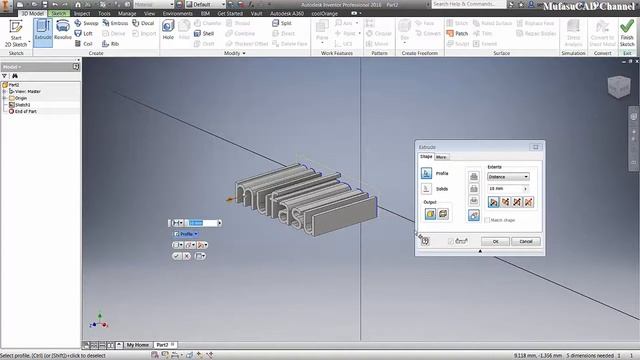Image resolution: width=640 pixels, height=360 pixels.
Task: Click the distance input in mini toolbar
Action: coord(202,223)
